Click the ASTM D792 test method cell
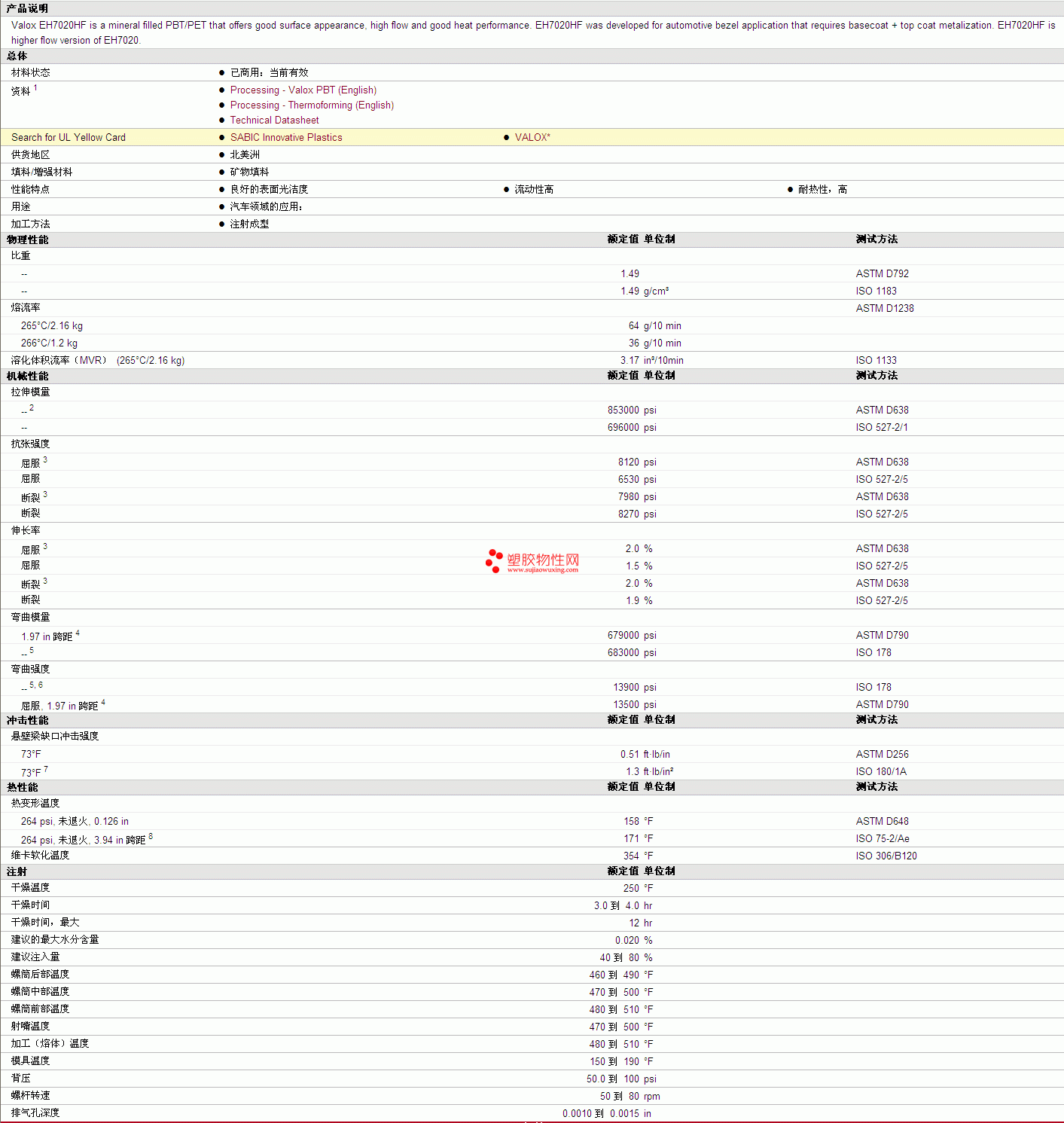The width and height of the screenshot is (1064, 1123). (883, 273)
